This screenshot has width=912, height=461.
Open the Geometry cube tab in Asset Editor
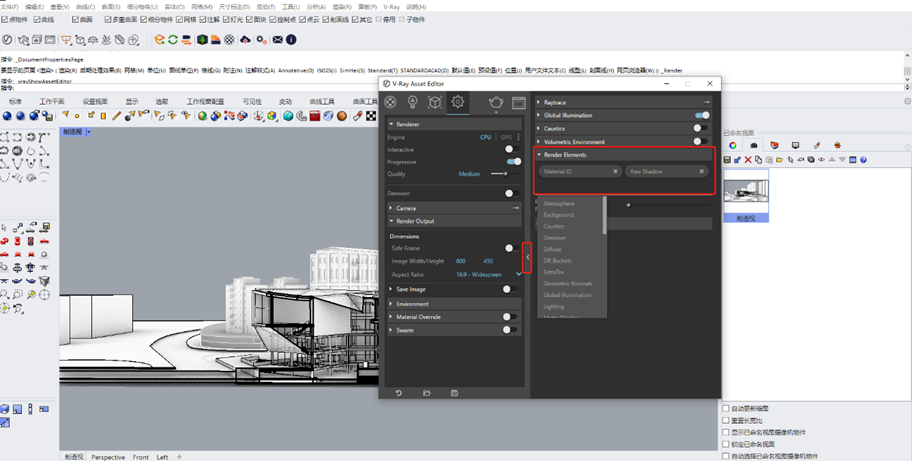[x=434, y=102]
